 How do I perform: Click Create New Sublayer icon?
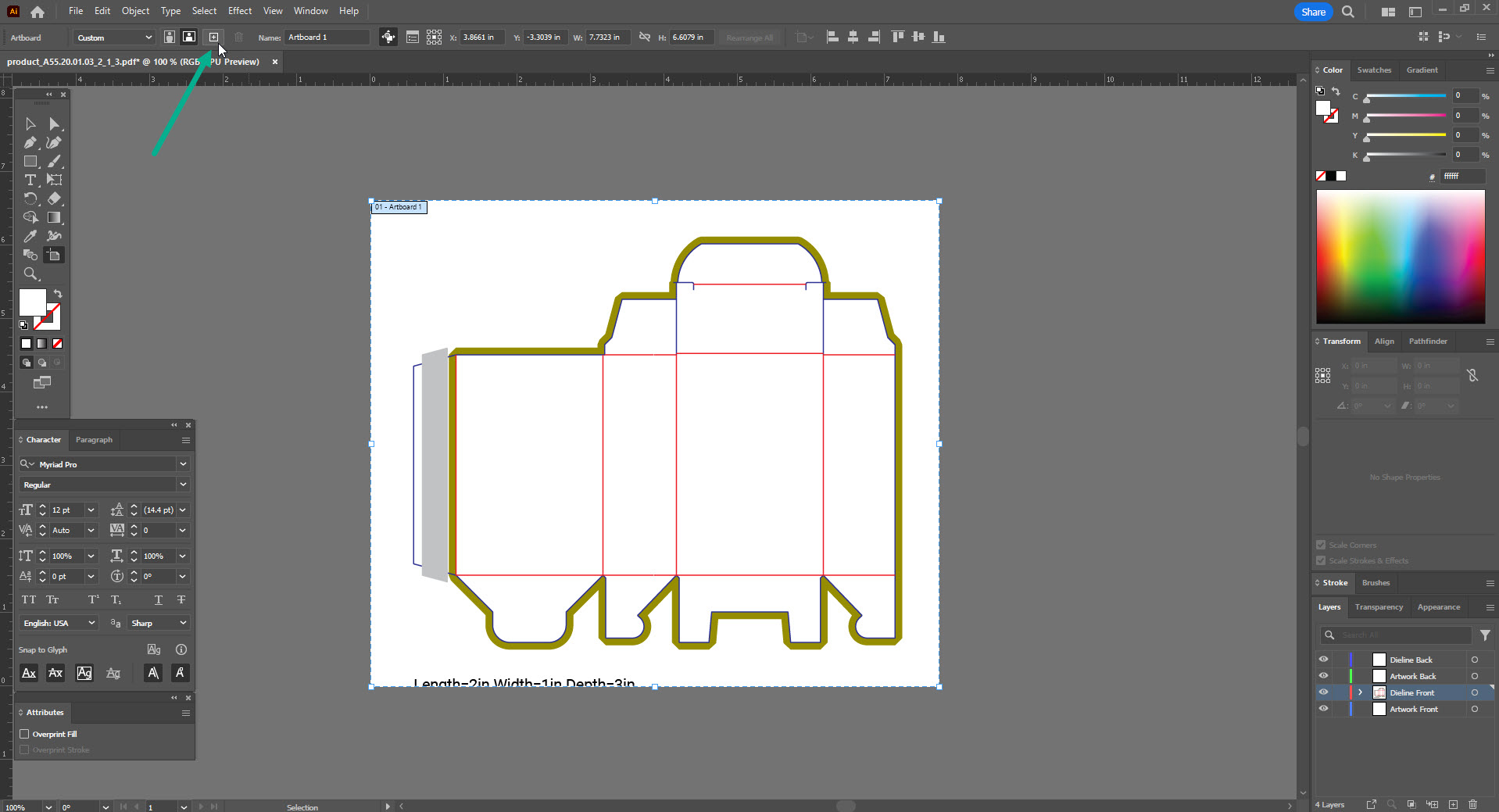[1432, 804]
